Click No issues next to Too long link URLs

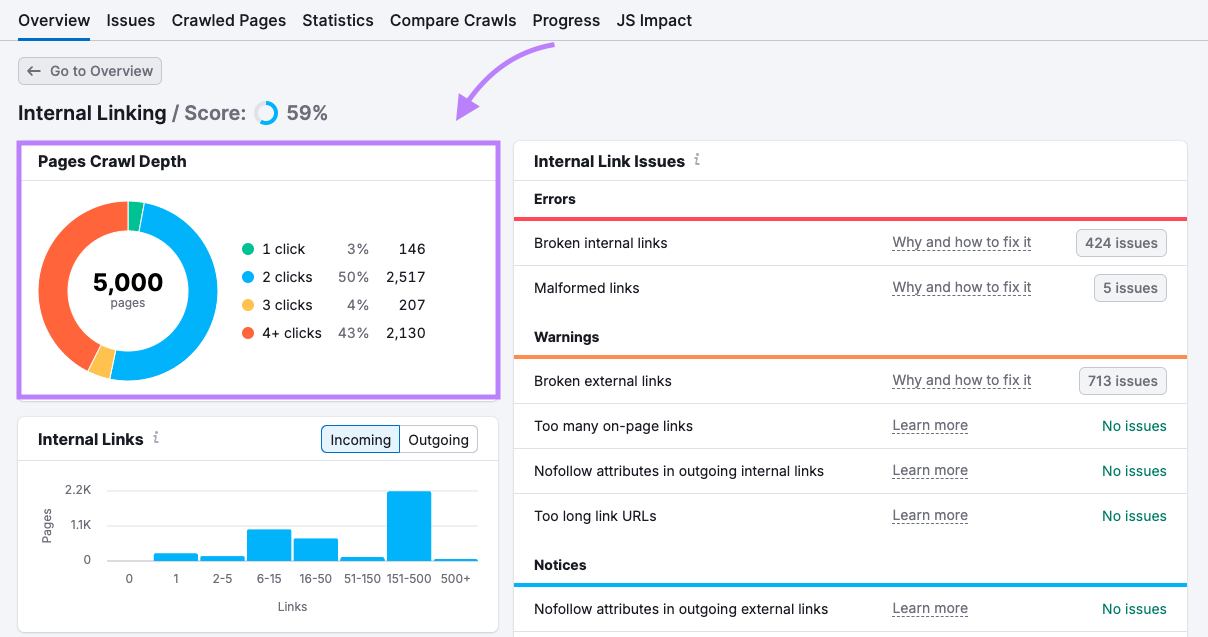pyautogui.click(x=1134, y=515)
